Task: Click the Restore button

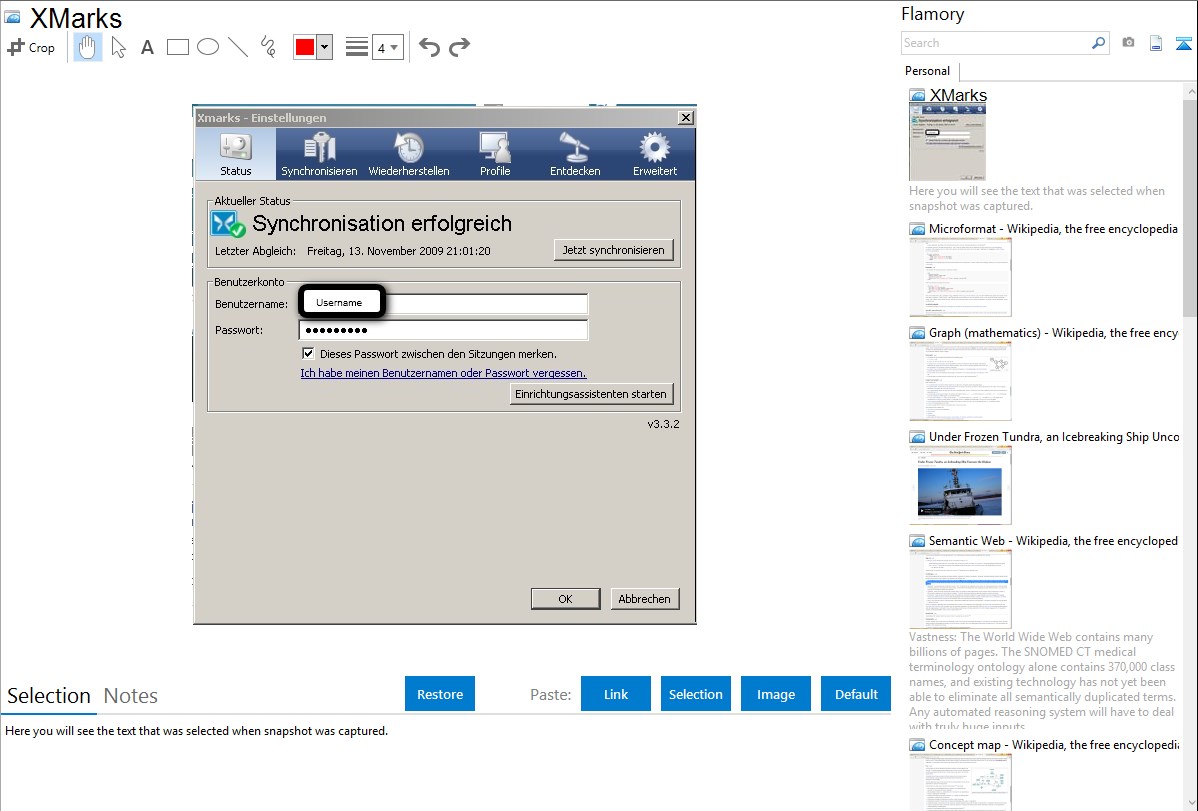Action: [440, 694]
